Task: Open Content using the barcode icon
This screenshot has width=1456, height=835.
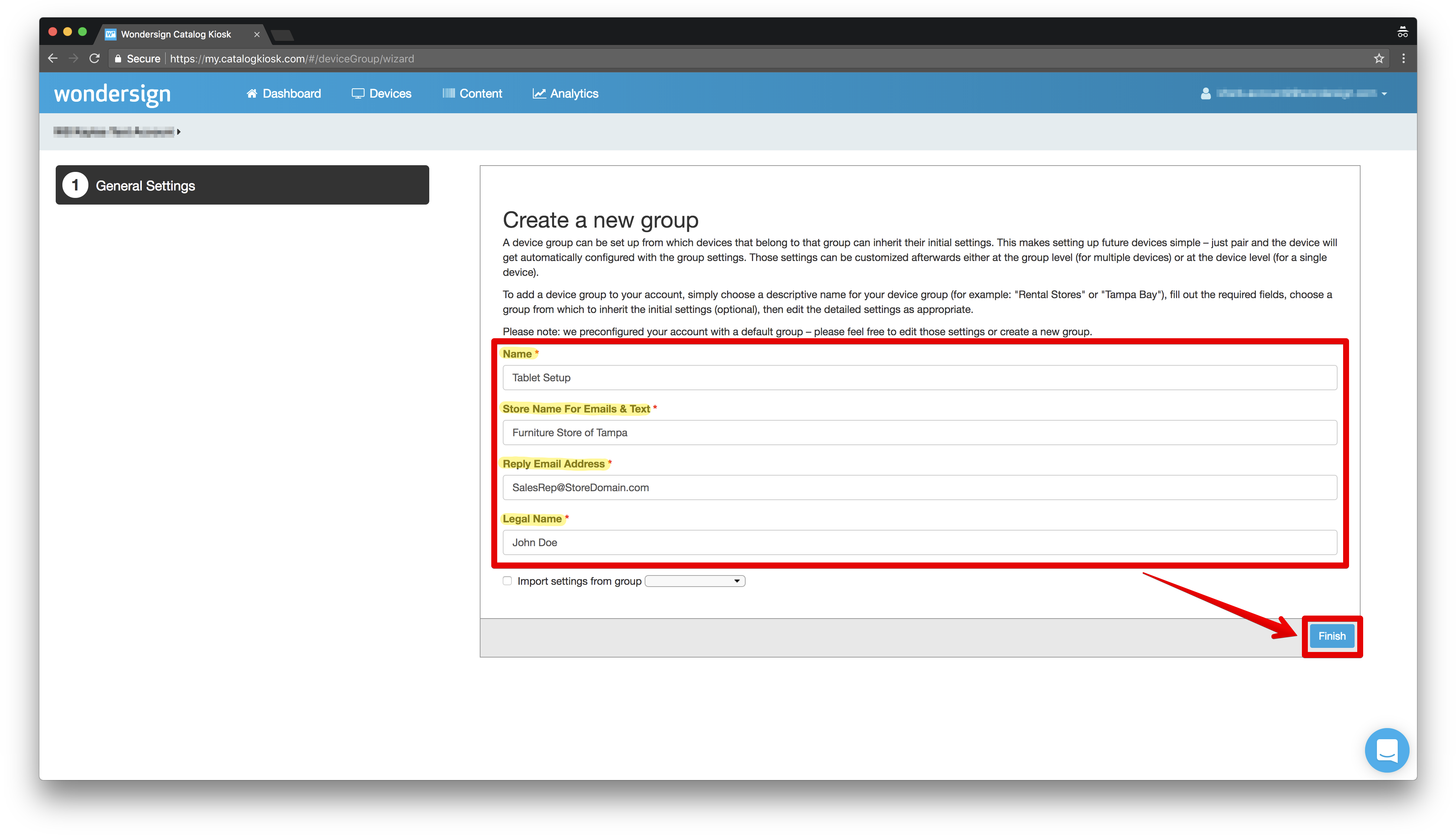Action: [x=449, y=93]
